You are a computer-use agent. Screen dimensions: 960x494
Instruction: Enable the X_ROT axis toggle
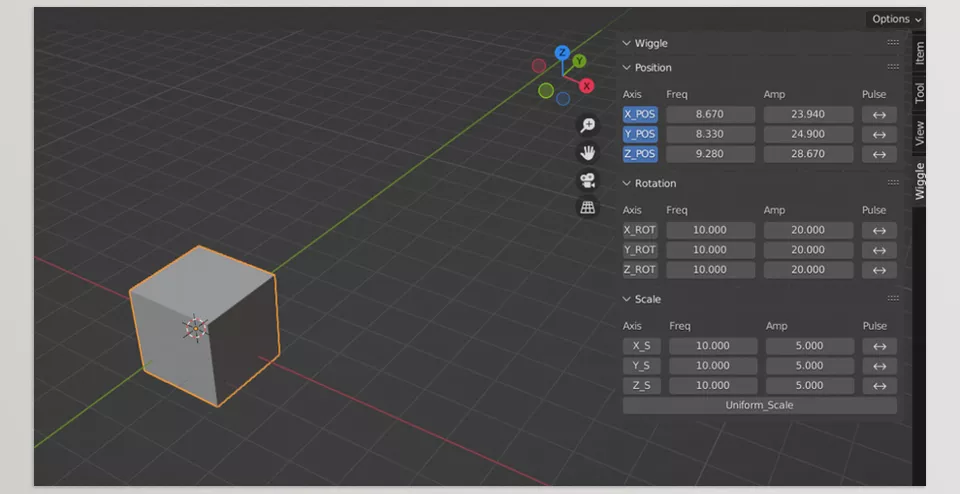pos(640,230)
